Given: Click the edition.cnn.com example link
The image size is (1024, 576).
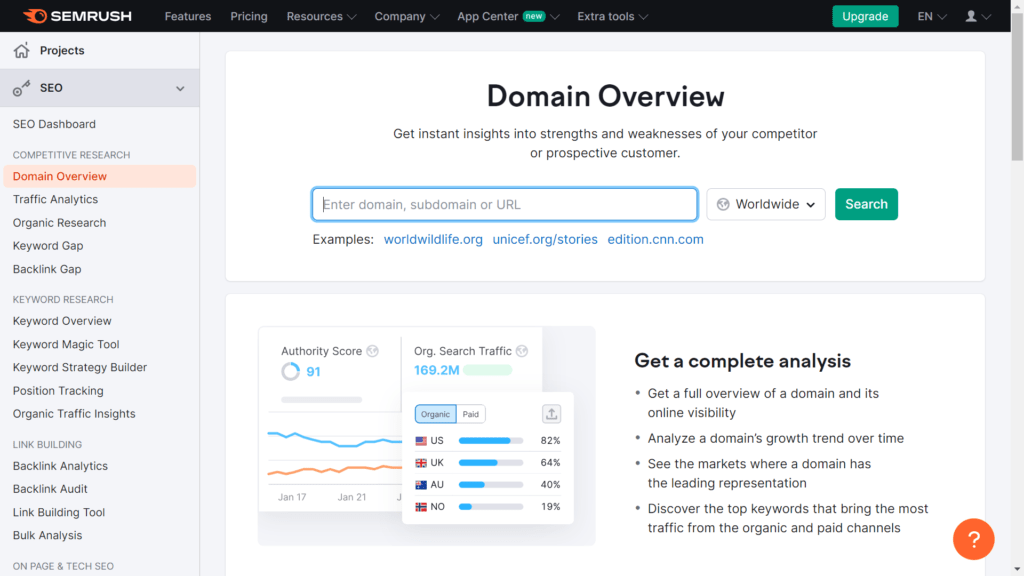Looking at the screenshot, I should click(655, 239).
